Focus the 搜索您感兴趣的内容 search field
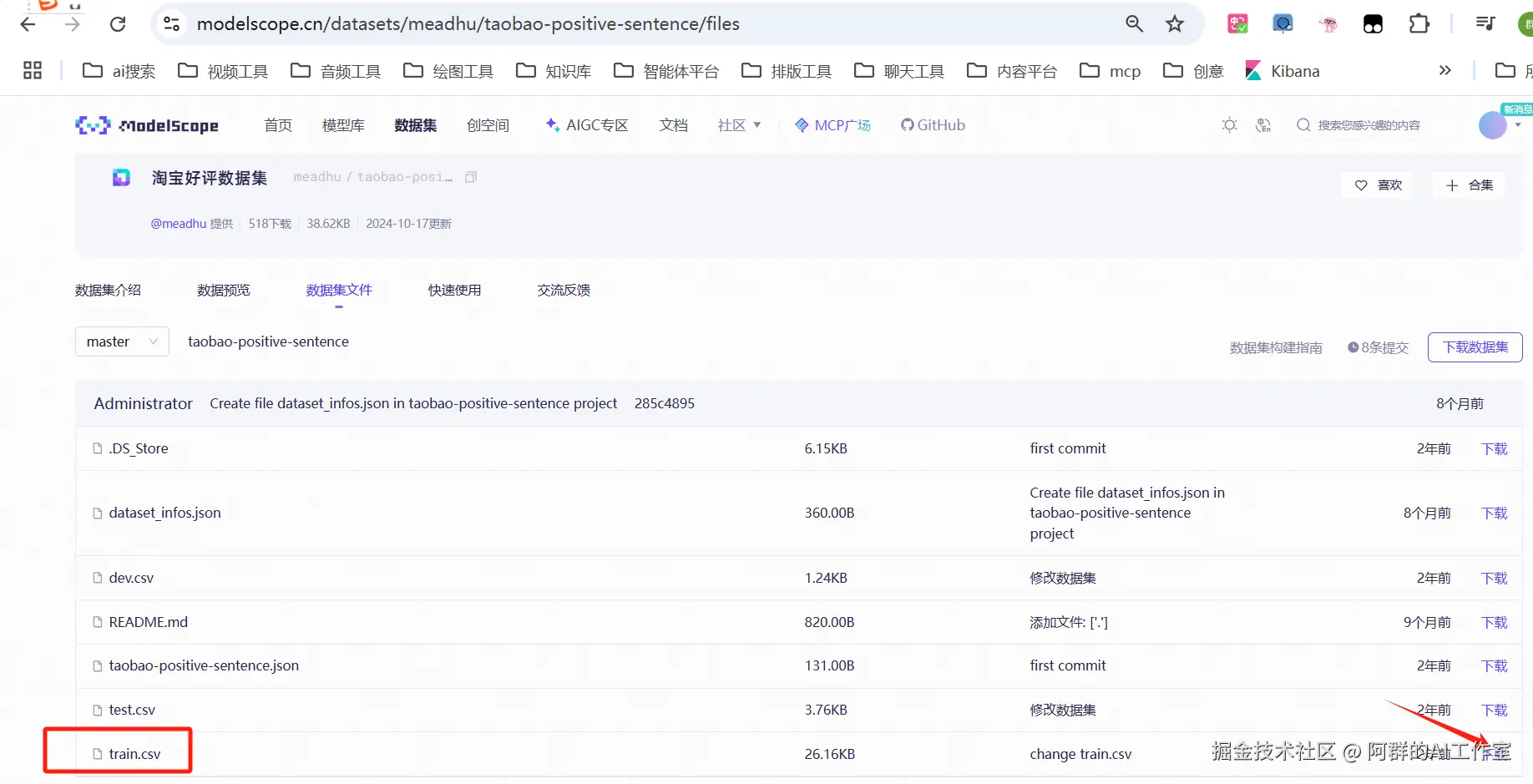The height and width of the screenshot is (784, 1533). point(1369,125)
